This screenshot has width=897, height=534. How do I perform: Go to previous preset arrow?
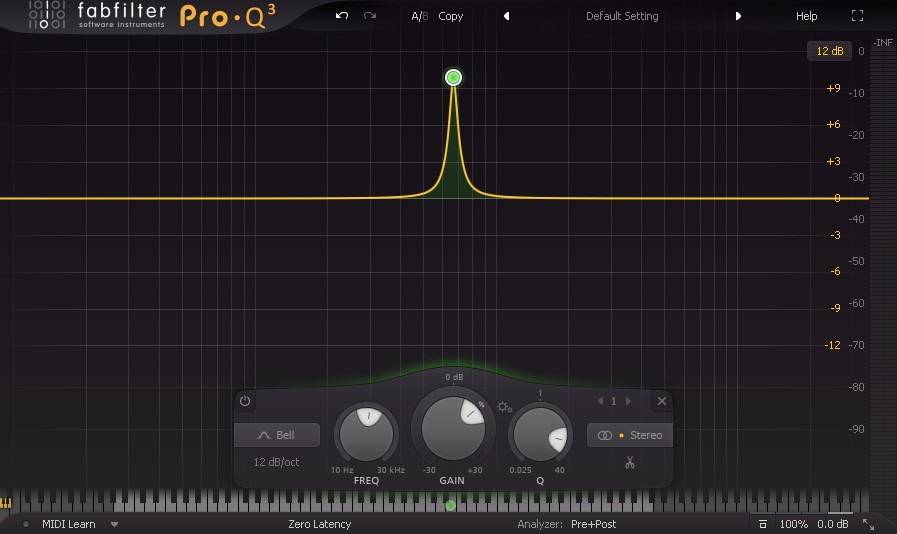click(506, 16)
